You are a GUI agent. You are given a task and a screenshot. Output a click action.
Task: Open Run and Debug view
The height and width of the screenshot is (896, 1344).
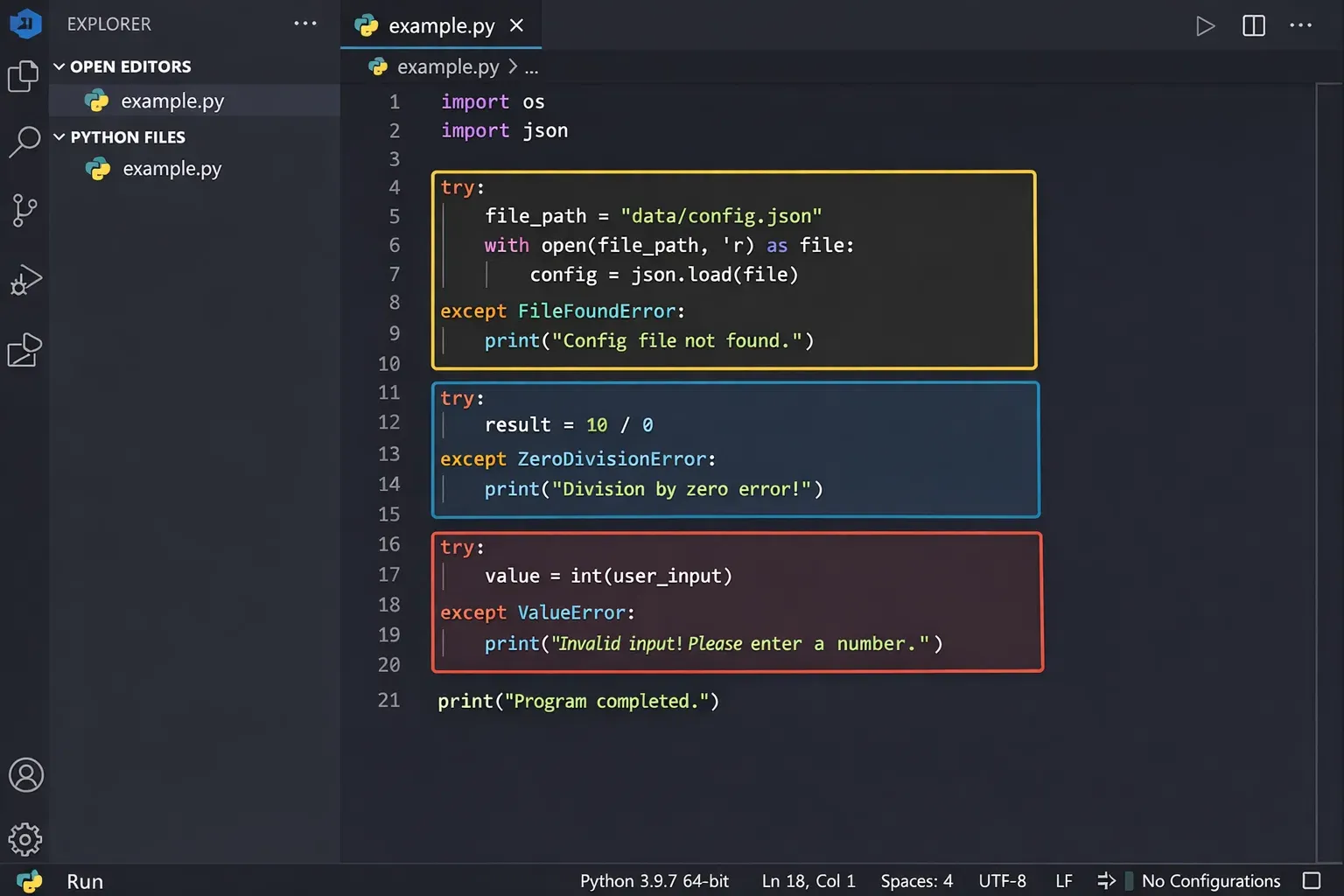tap(24, 280)
